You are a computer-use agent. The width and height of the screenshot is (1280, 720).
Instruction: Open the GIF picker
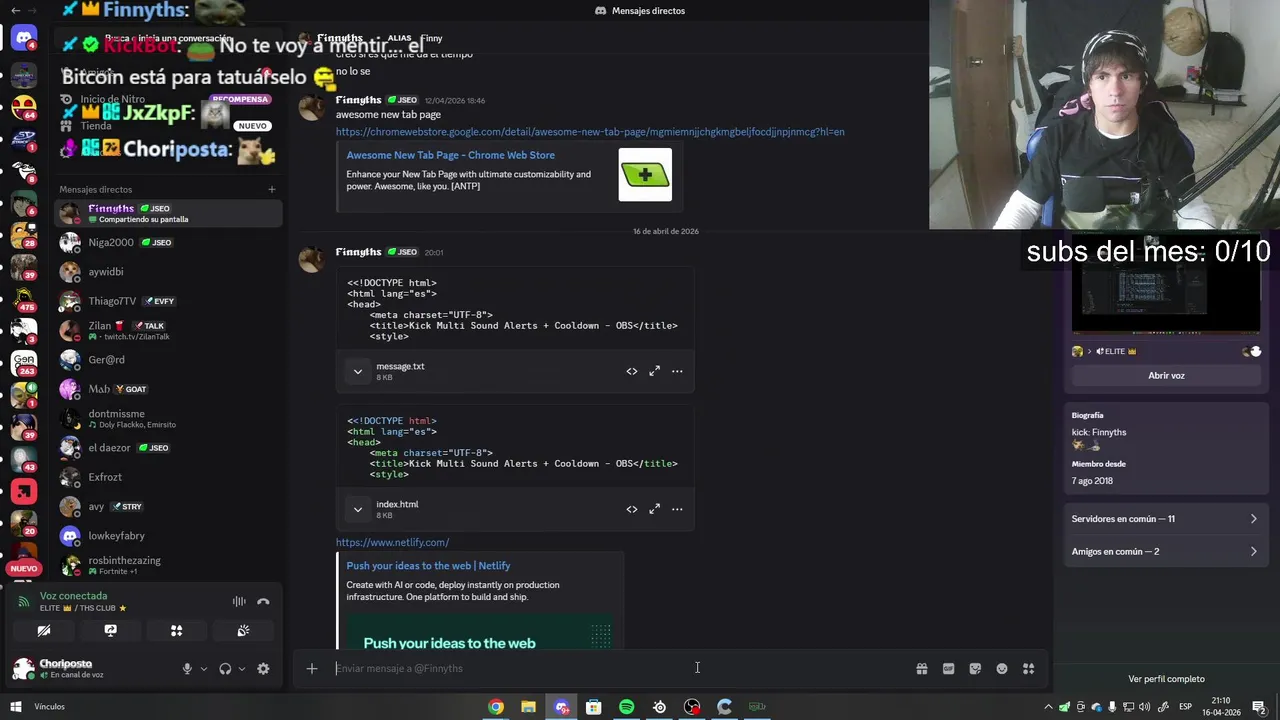click(x=948, y=669)
